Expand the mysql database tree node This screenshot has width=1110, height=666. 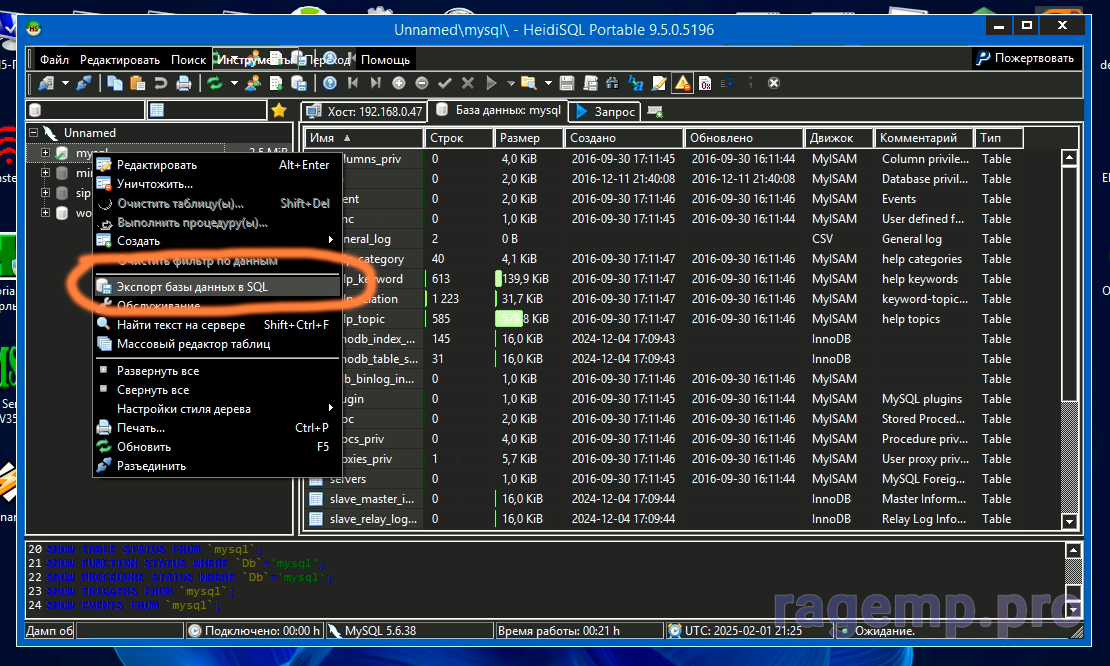point(45,153)
